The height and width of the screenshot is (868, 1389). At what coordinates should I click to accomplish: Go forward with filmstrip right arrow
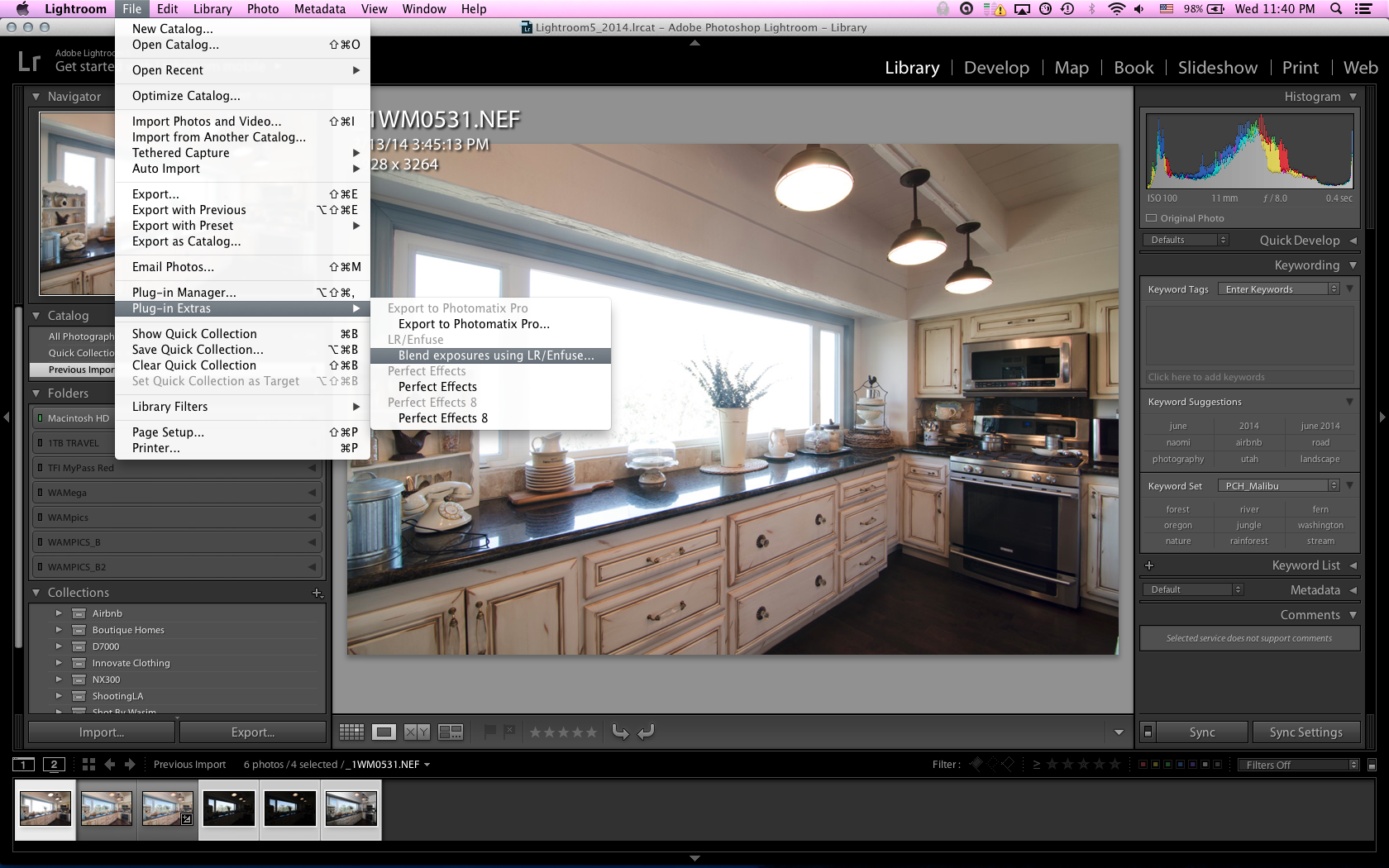[129, 765]
